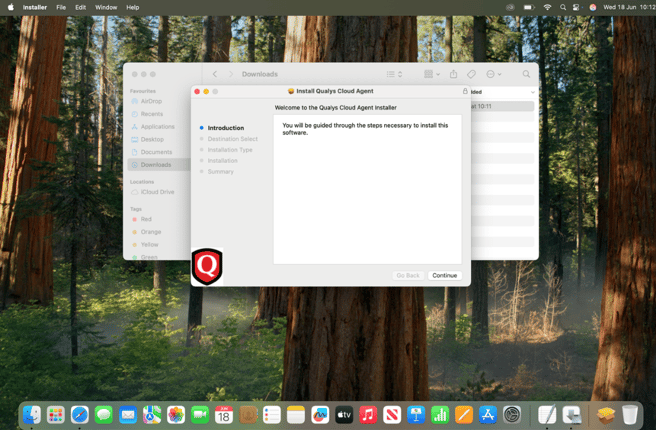Screen dimensions: 656x430
Task: Open Desktop in Finder sidebar
Action: pyautogui.click(x=152, y=139)
